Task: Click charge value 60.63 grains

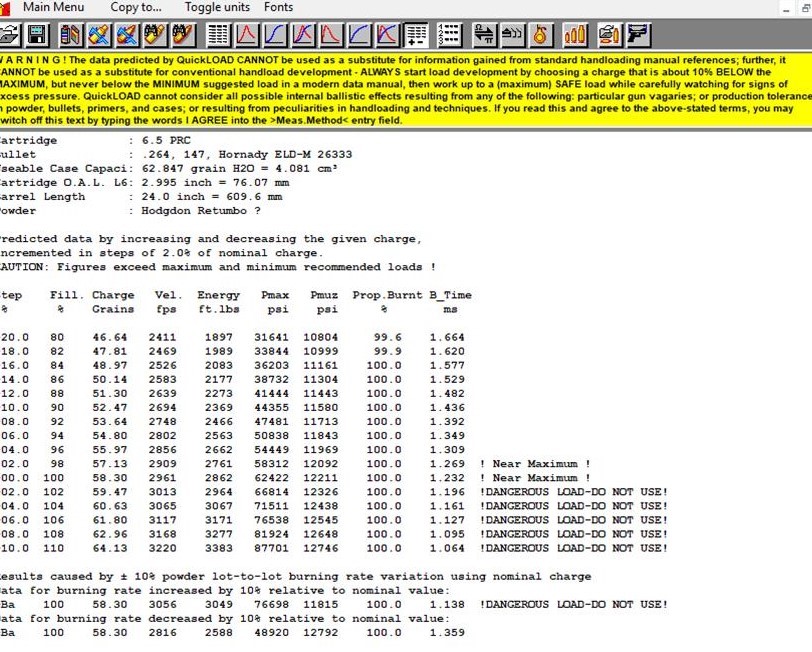Action: point(110,506)
